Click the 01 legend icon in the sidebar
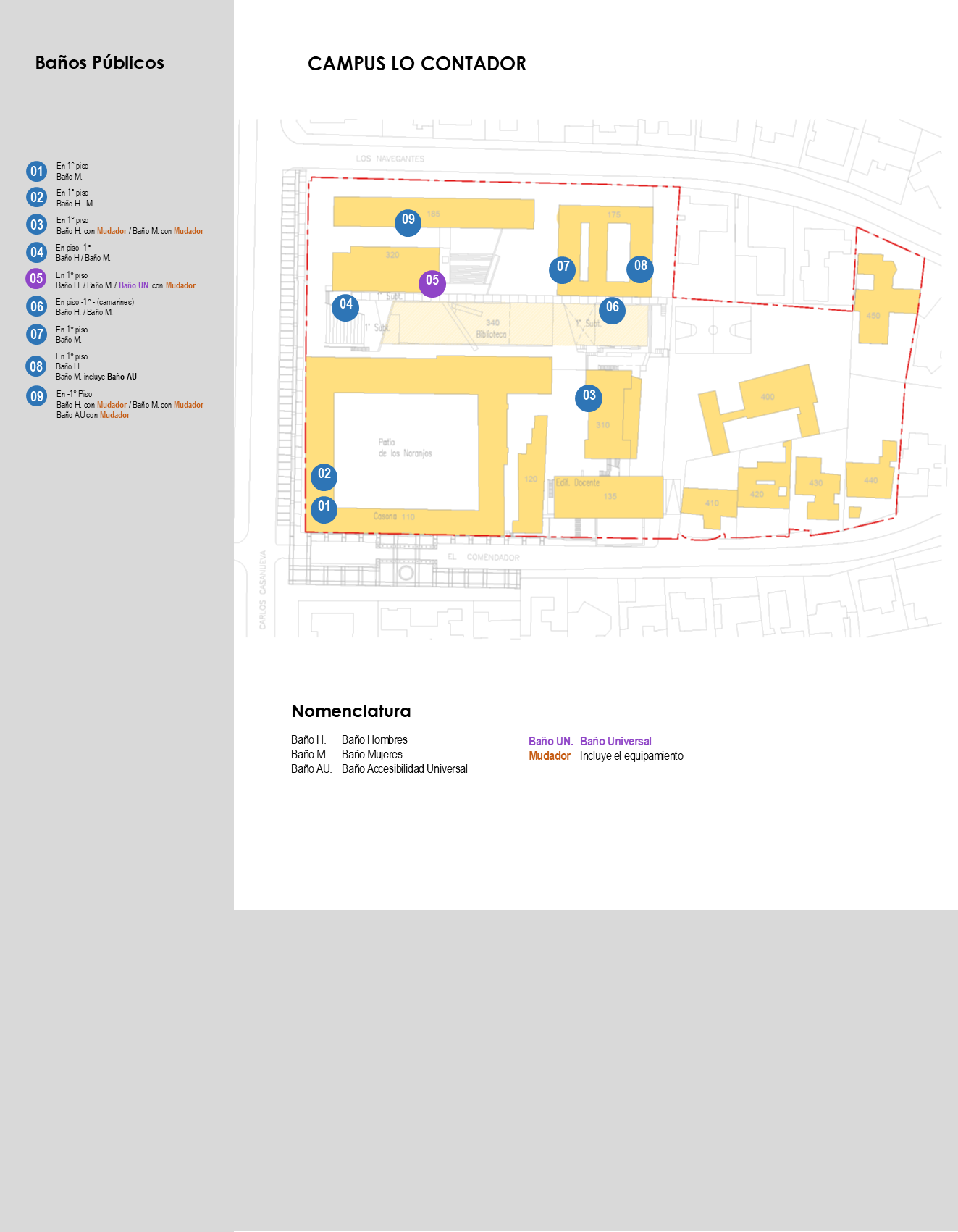 click(x=37, y=172)
